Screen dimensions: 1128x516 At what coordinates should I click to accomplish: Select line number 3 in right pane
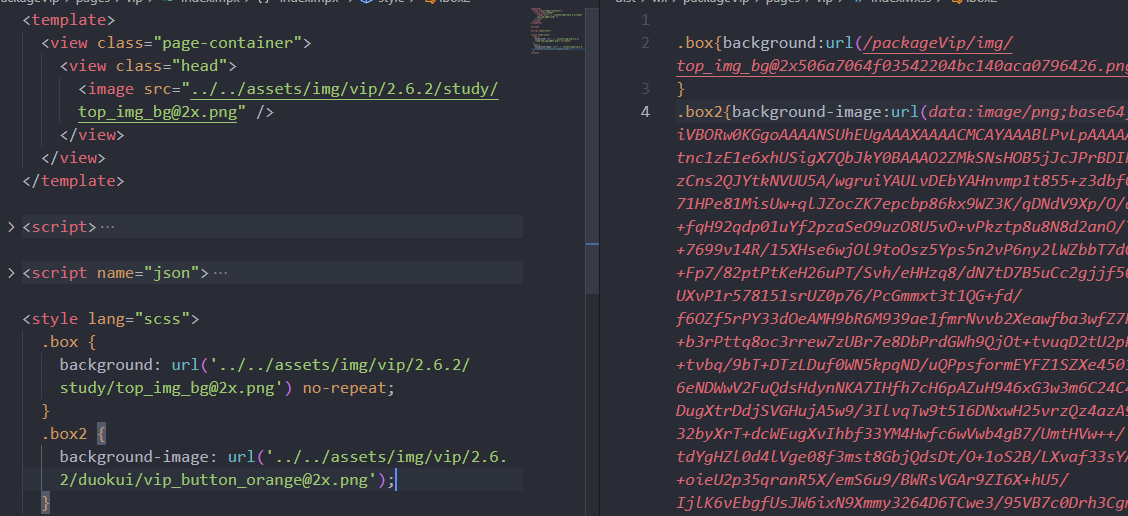click(x=645, y=89)
